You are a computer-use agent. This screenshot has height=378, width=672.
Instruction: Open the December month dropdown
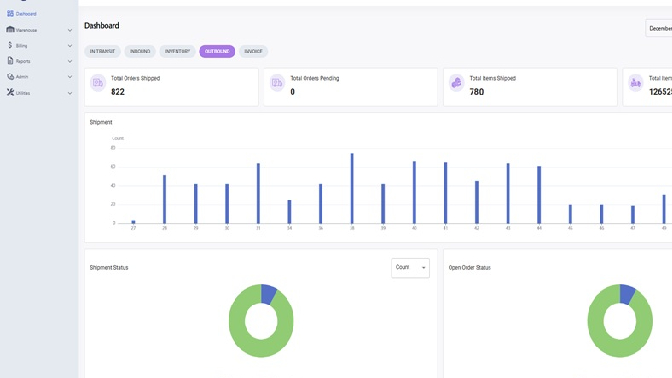tap(659, 28)
